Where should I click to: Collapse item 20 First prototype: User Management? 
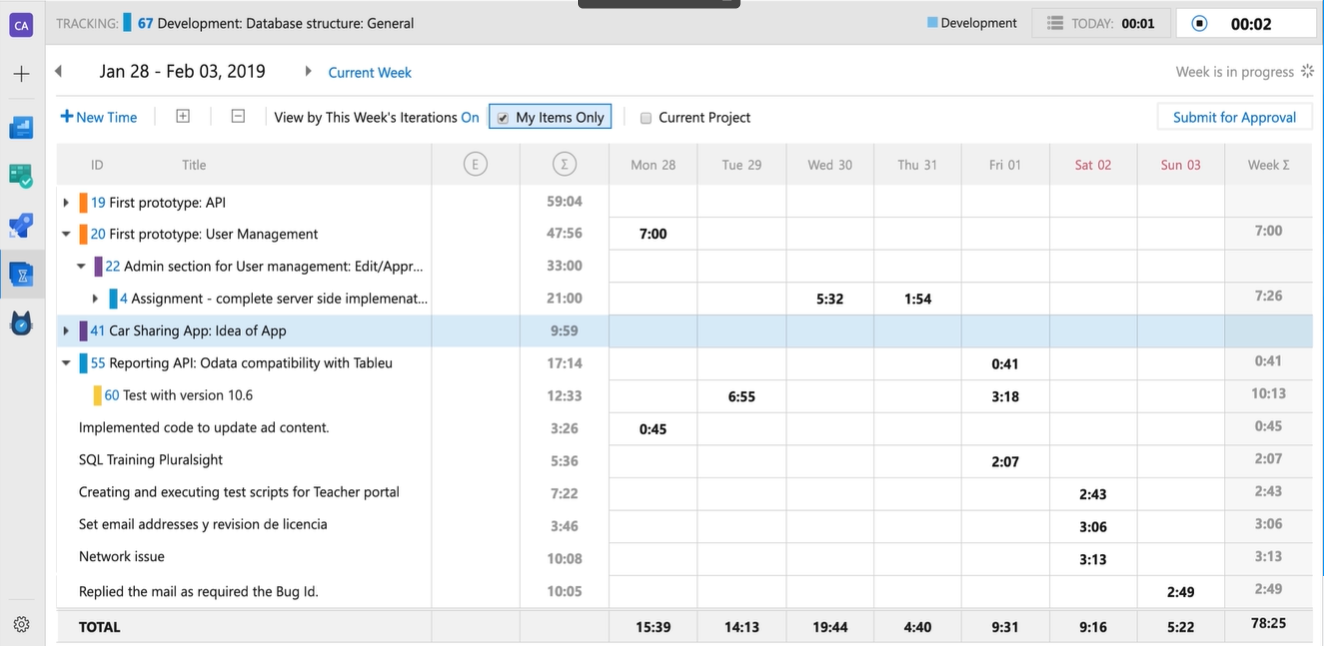(66, 234)
